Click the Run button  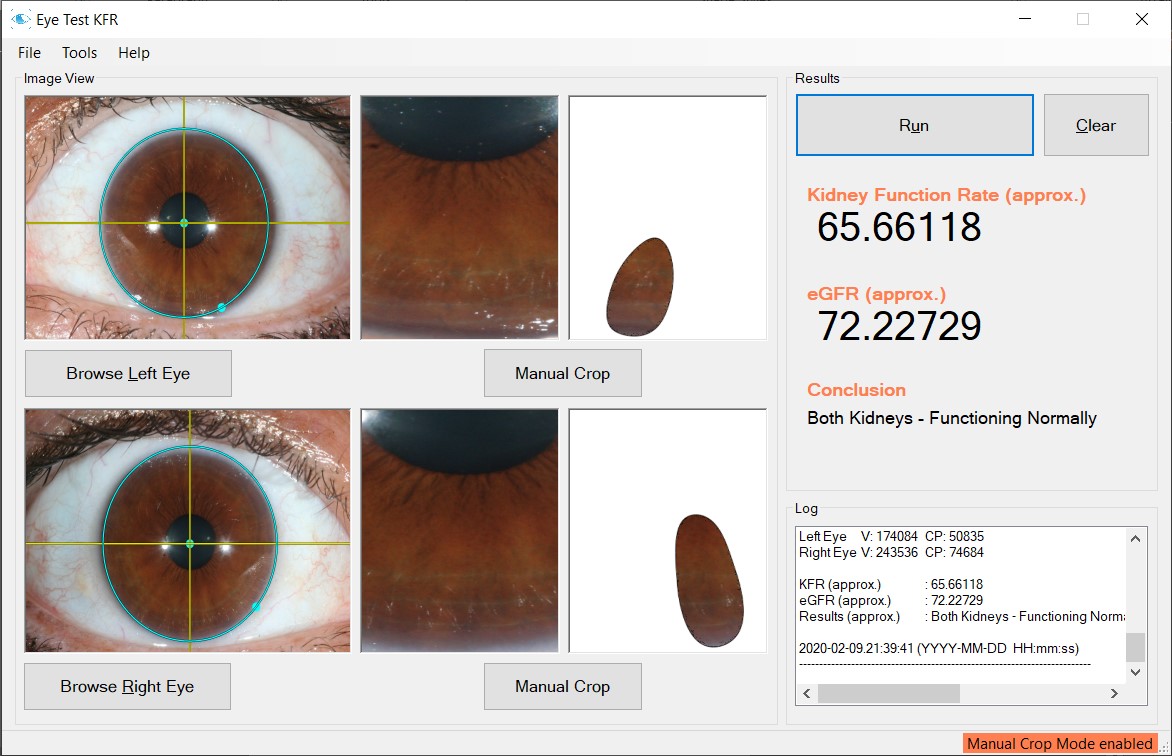(914, 125)
